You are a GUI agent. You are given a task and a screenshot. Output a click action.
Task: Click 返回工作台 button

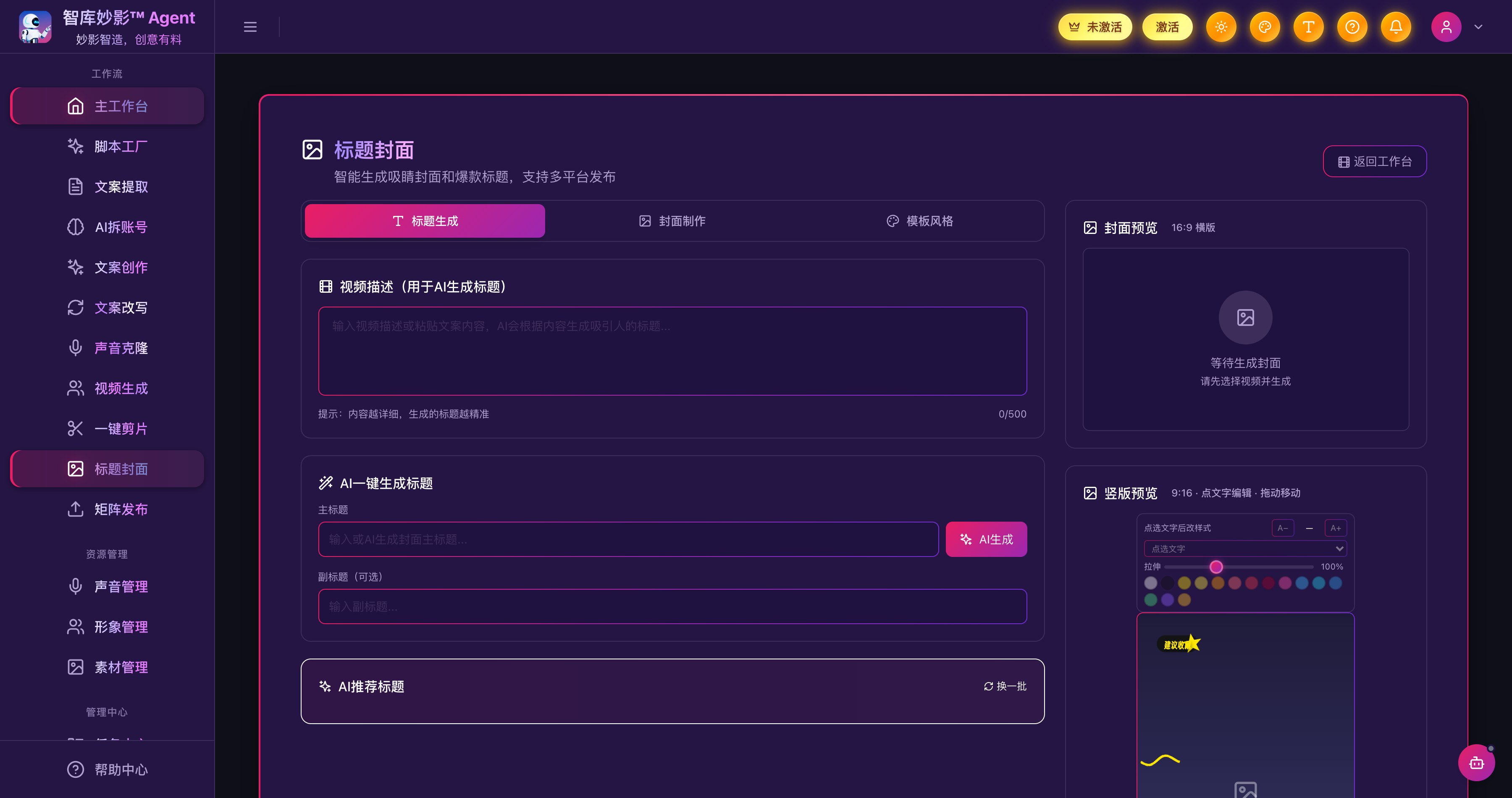[x=1375, y=161]
